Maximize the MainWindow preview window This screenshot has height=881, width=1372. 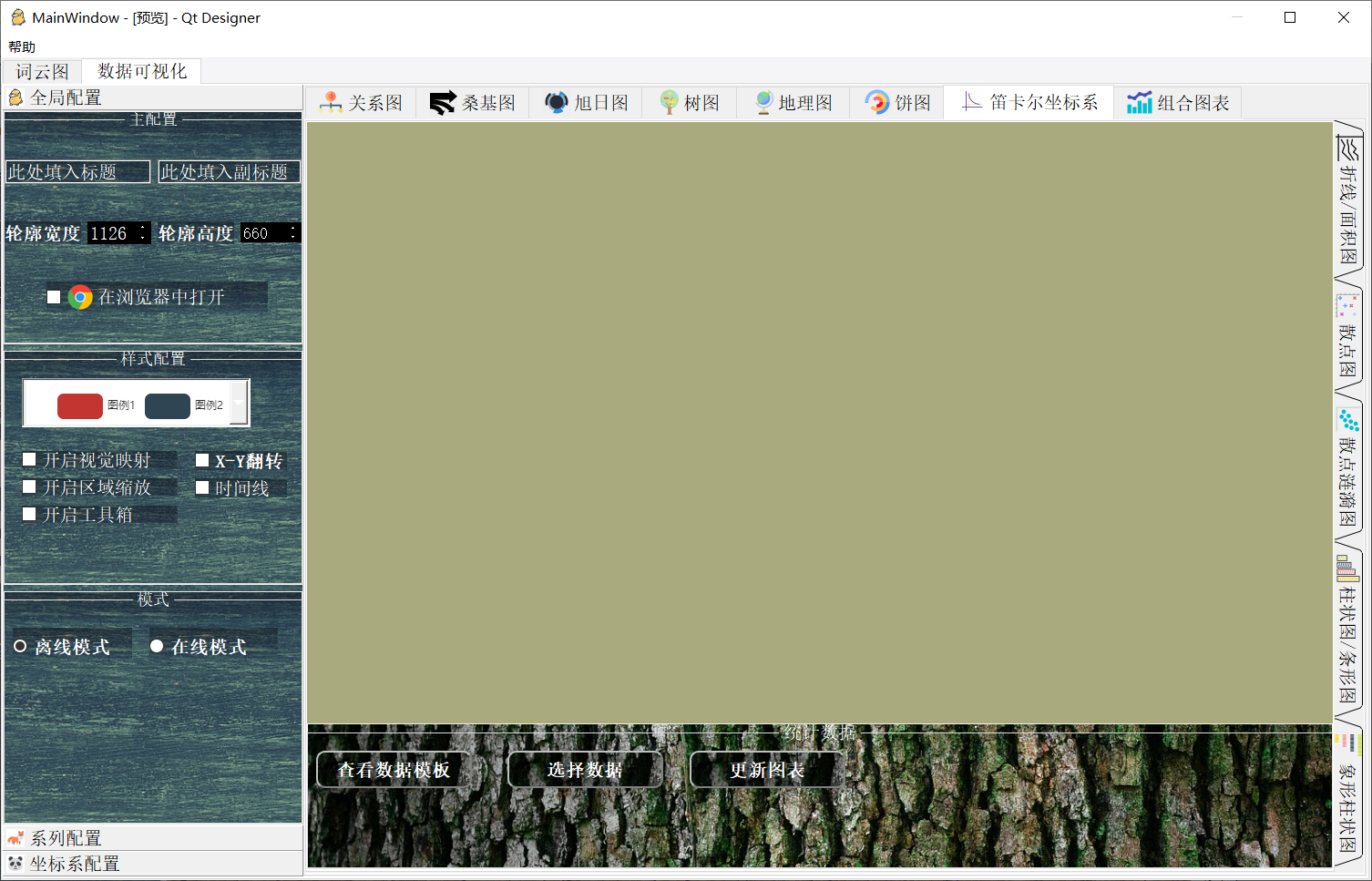tap(1290, 17)
